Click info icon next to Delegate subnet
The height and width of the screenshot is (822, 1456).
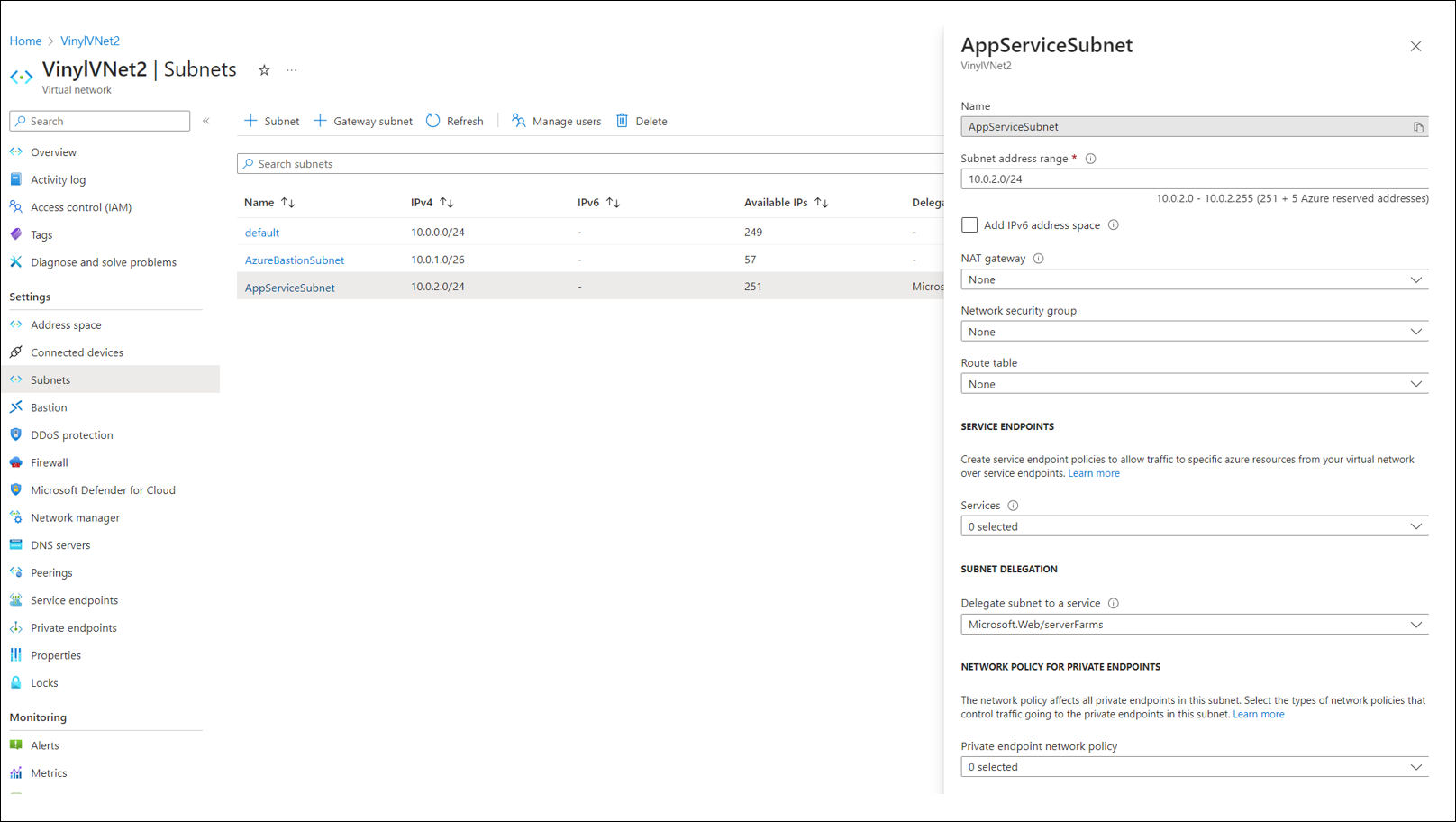pyautogui.click(x=1114, y=604)
